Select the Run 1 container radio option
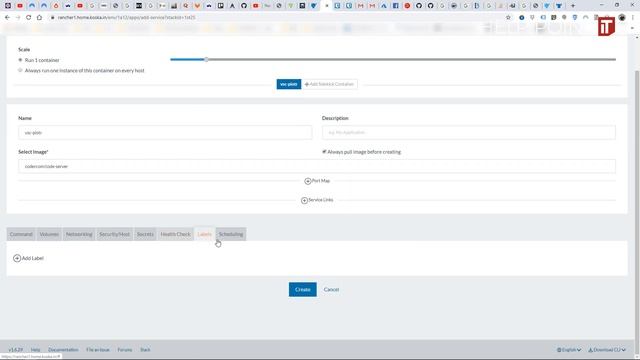This screenshot has width=640, height=360. (20, 60)
